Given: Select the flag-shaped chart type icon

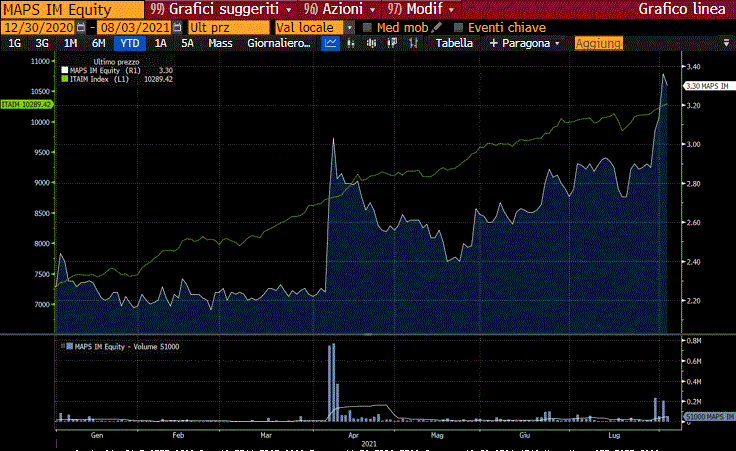Looking at the screenshot, I should (x=392, y=43).
